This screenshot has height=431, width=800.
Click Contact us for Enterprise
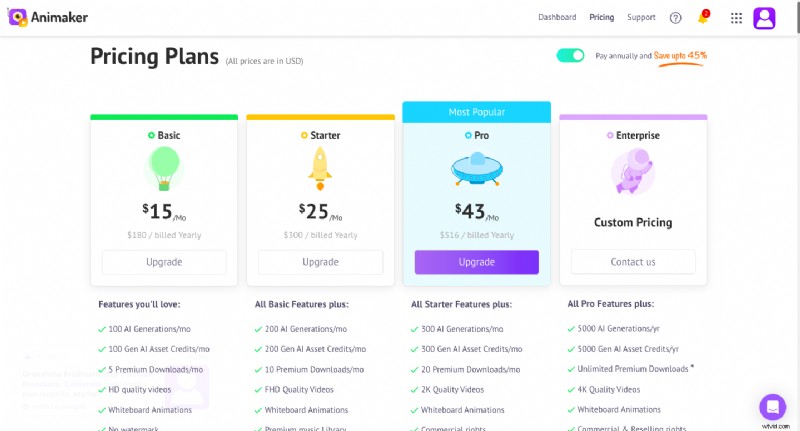[x=632, y=262]
